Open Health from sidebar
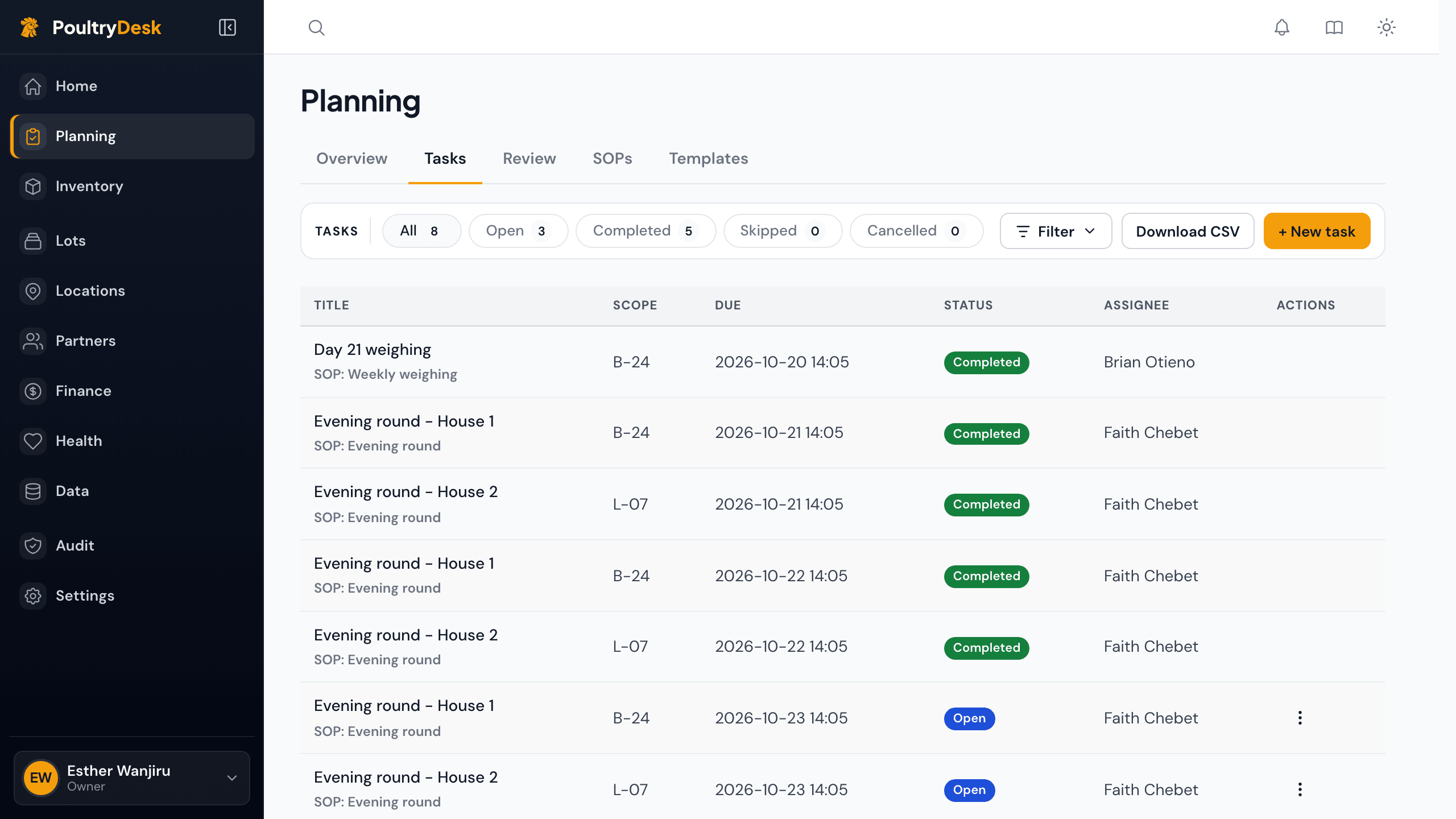Viewport: 1456px width, 819px height. coord(132,441)
